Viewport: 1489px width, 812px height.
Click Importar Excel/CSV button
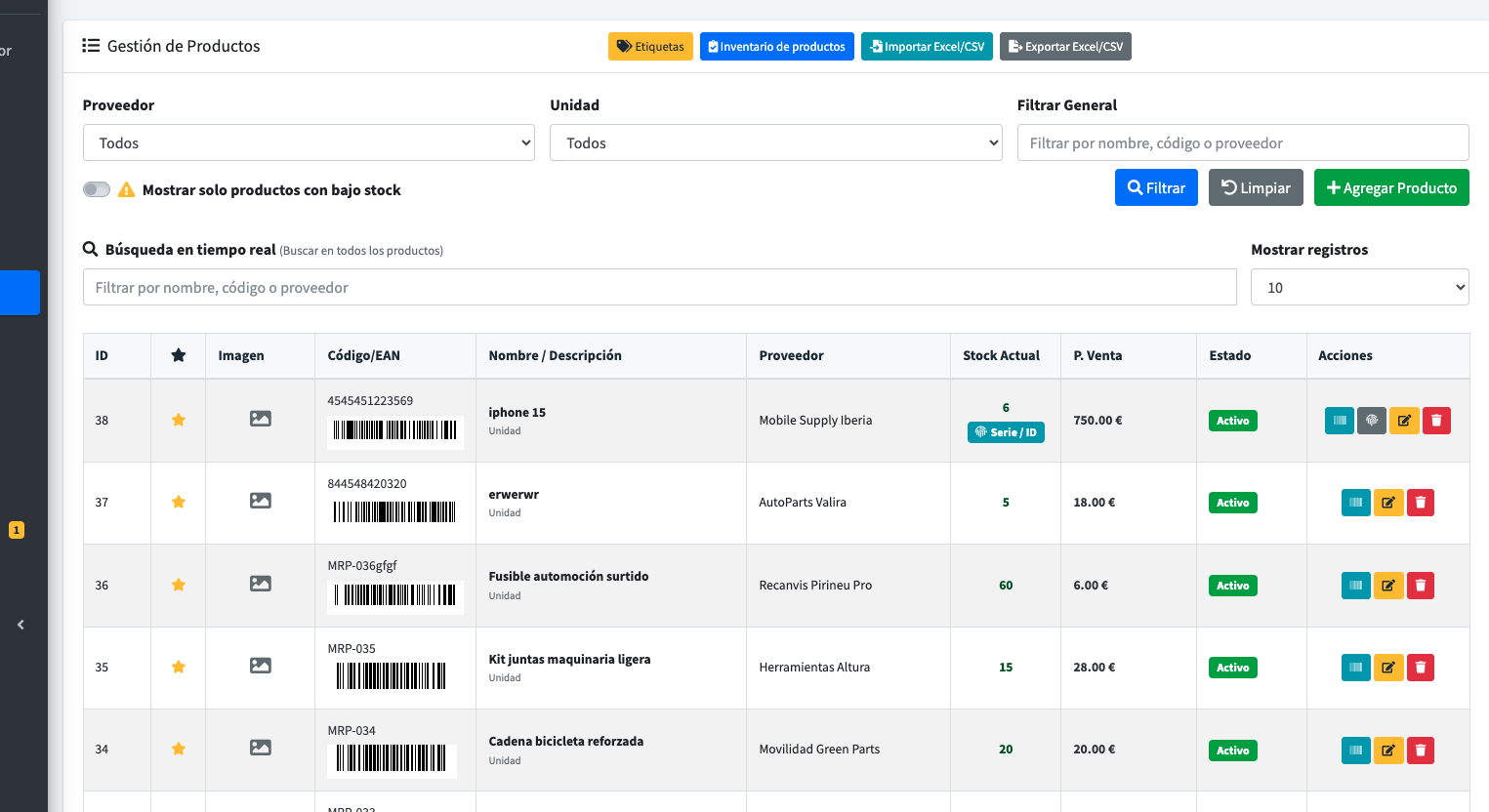point(928,47)
